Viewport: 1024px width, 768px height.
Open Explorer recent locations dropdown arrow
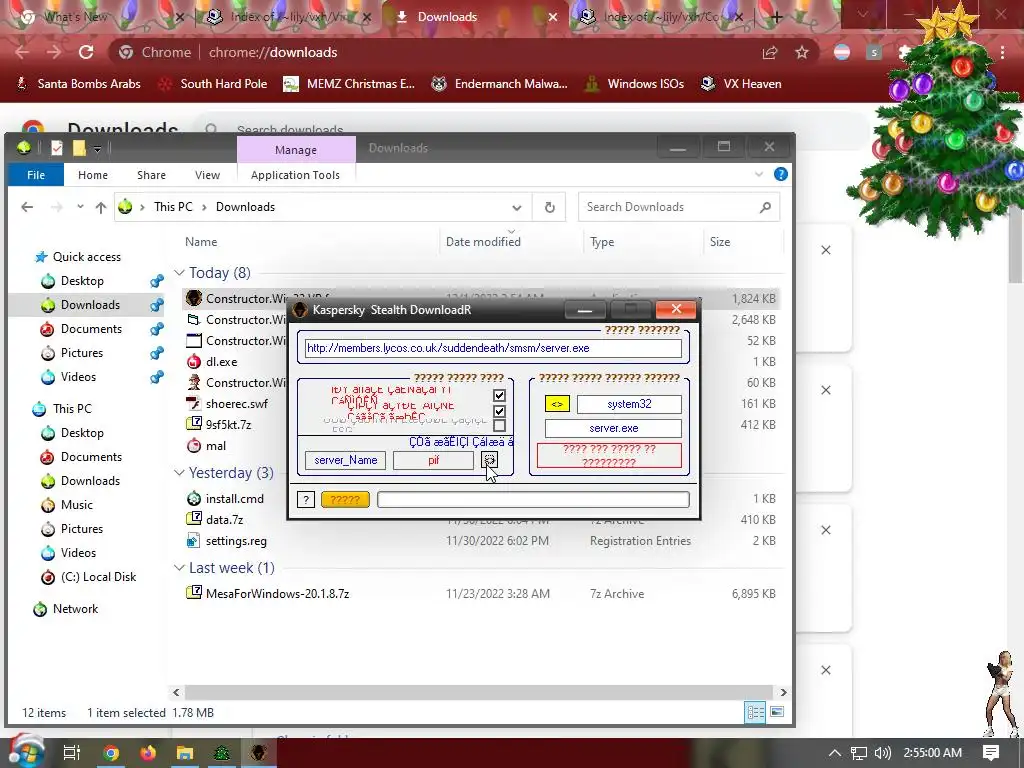coord(80,206)
